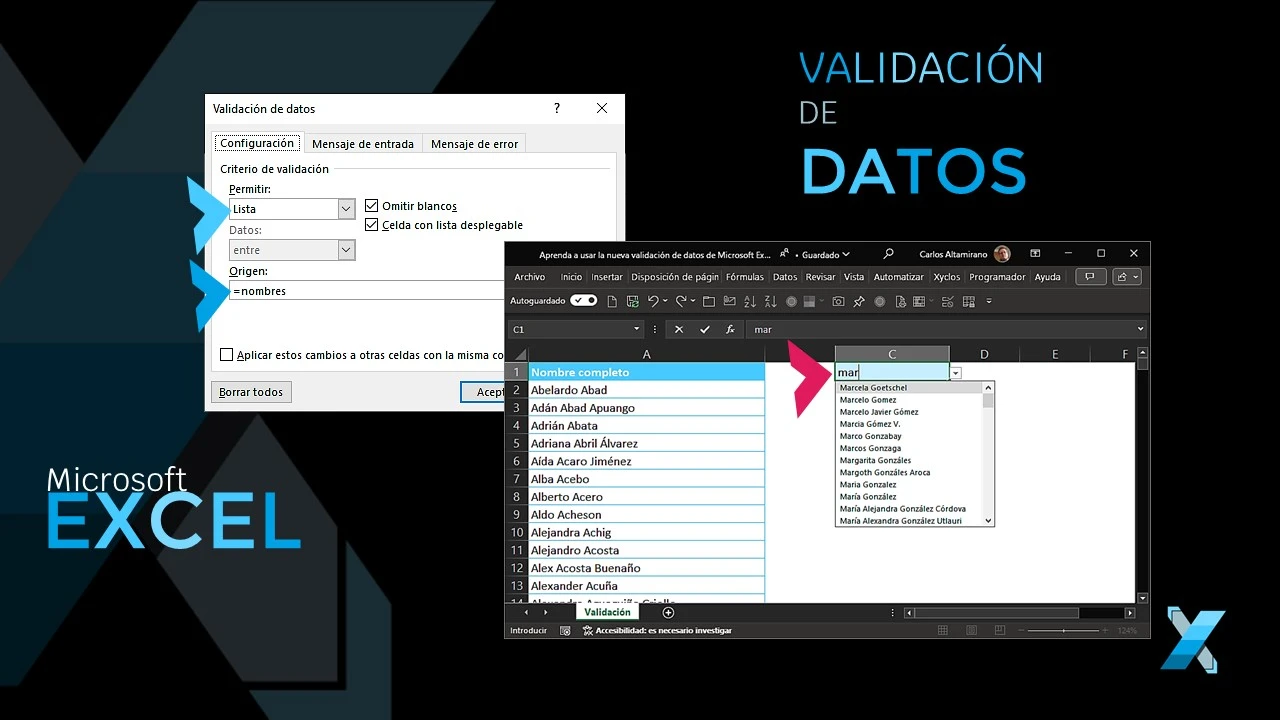The width and height of the screenshot is (1280, 720).
Task: Click the Enter checkmark in formula bar
Action: pos(705,329)
